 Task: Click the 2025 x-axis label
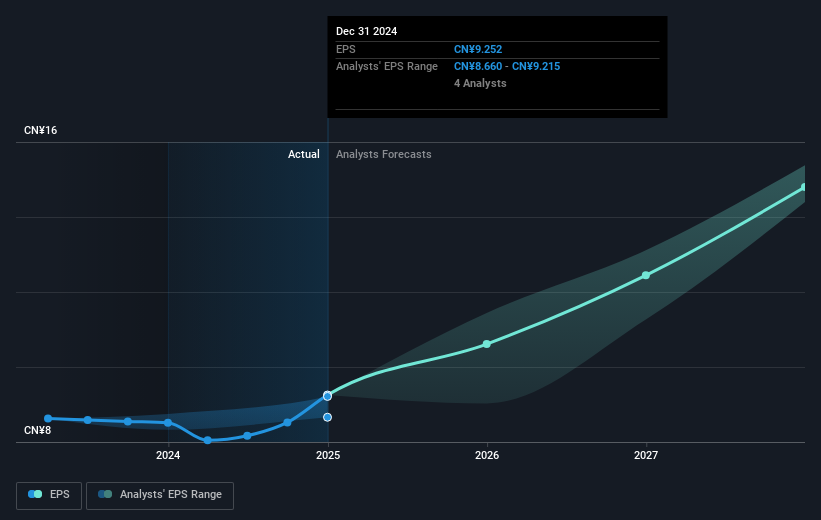click(328, 455)
